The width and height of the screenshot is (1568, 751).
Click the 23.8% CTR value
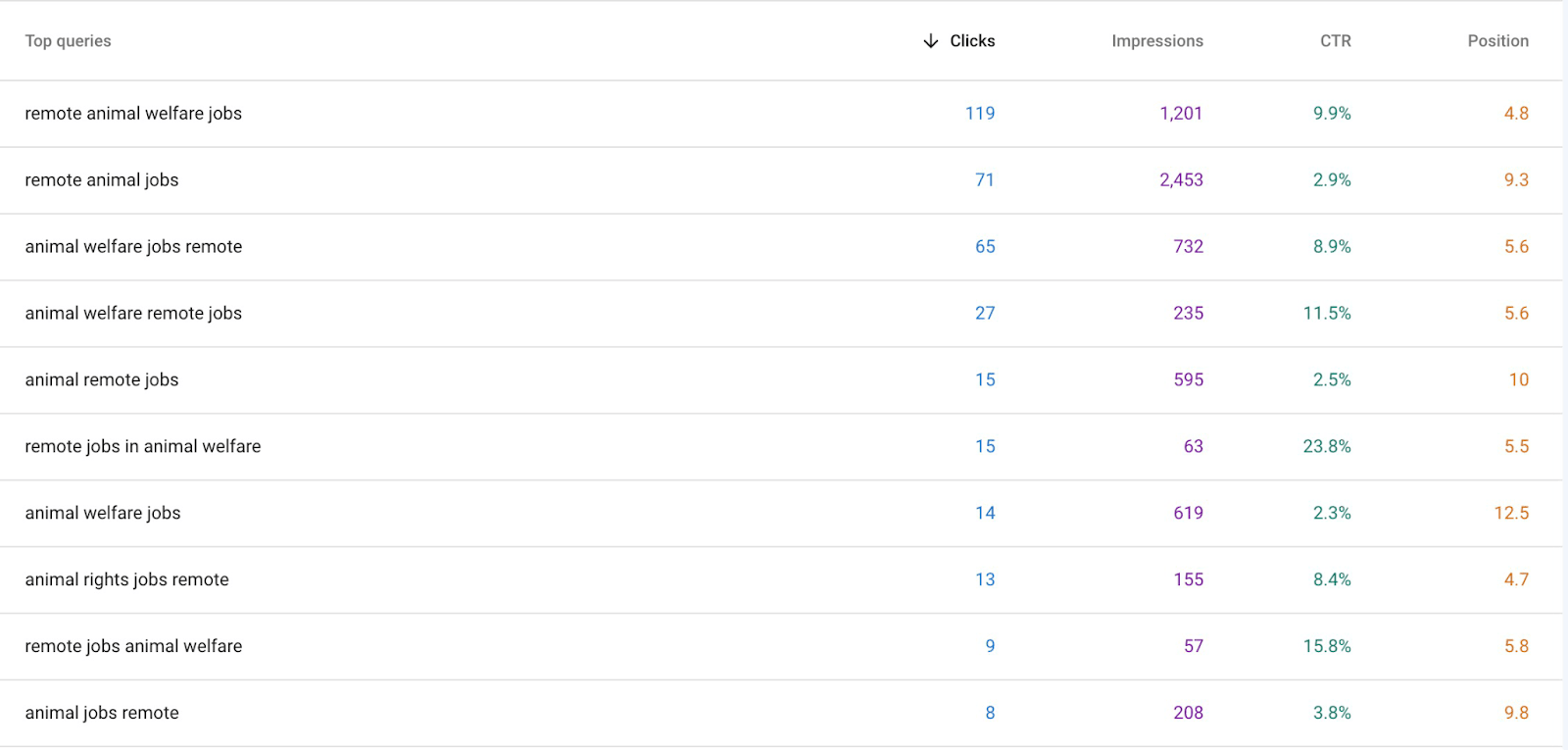1327,447
